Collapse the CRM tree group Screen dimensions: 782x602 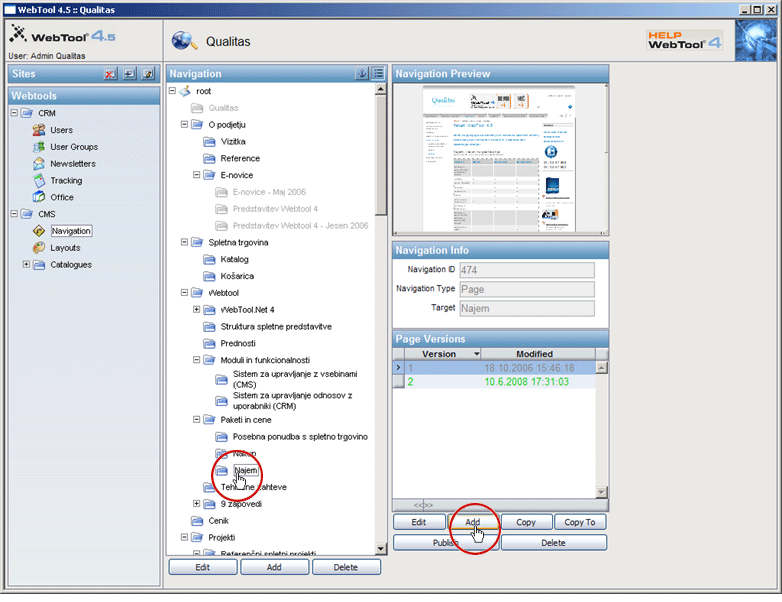pyautogui.click(x=14, y=113)
